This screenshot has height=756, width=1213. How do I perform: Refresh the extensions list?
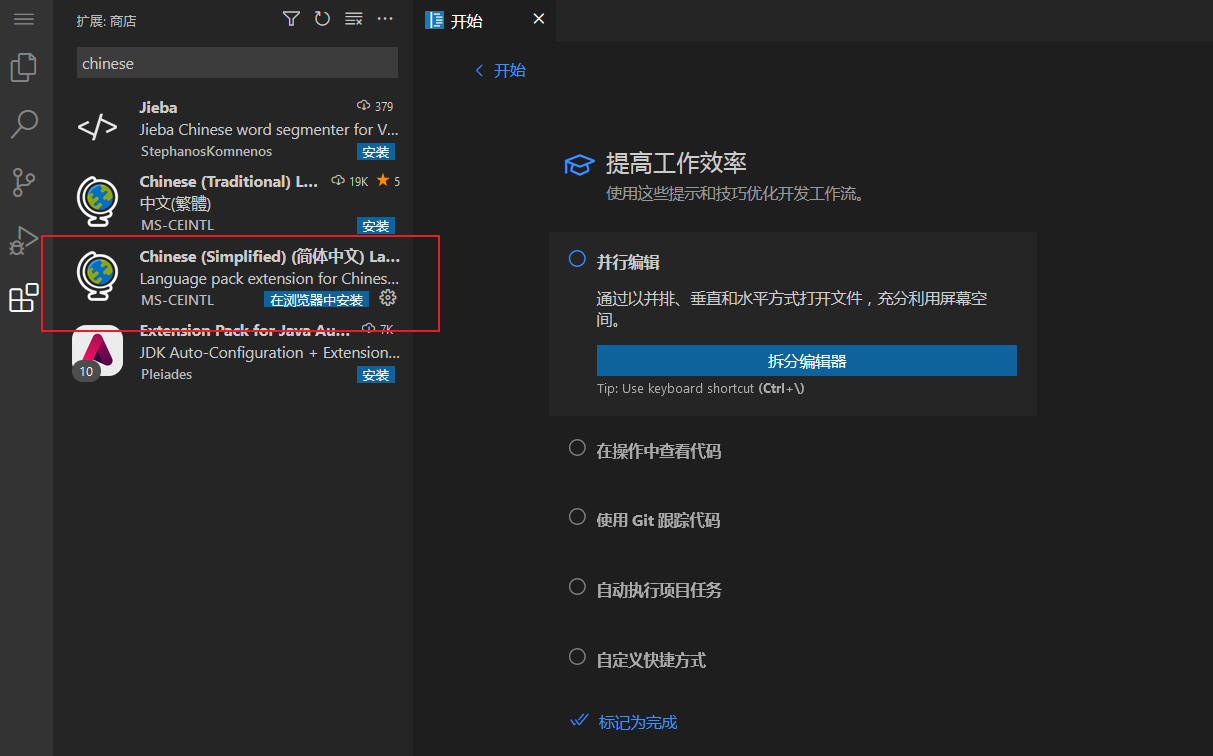point(322,19)
